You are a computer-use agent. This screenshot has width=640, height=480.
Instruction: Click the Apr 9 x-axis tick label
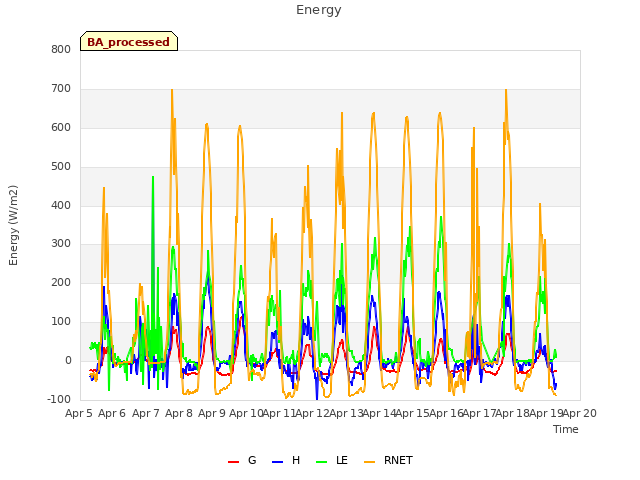(x=212, y=413)
